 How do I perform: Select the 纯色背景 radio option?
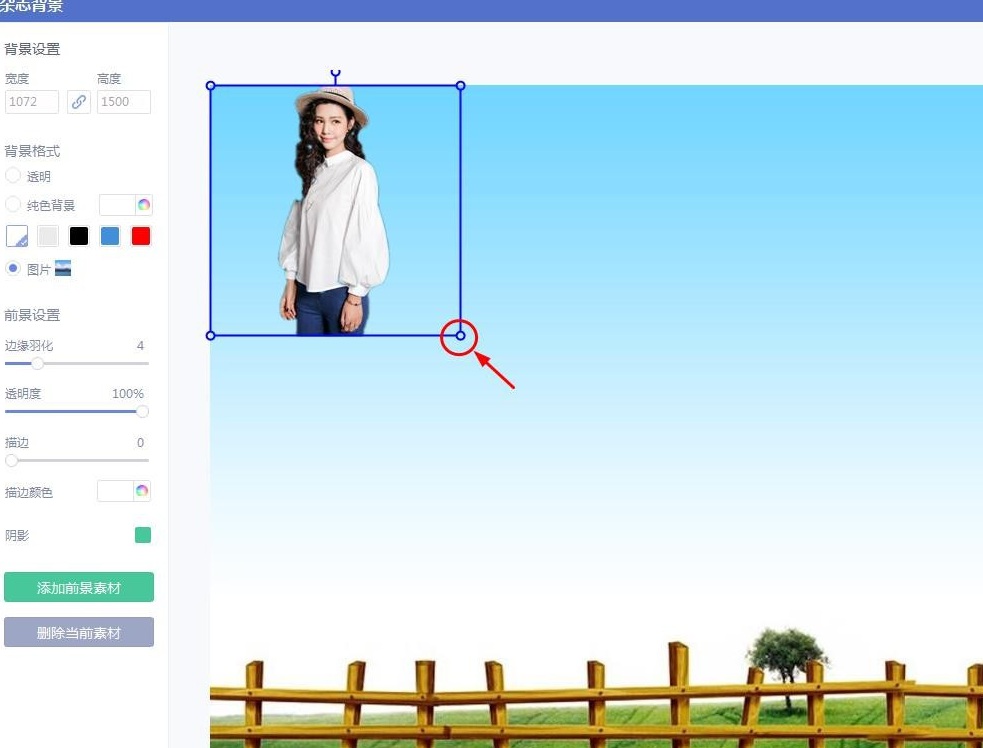[x=13, y=205]
